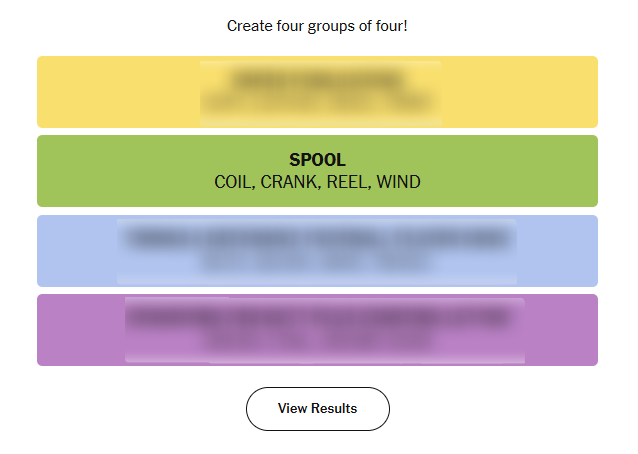
Task: Click the word REEL in green bar
Action: [347, 182]
